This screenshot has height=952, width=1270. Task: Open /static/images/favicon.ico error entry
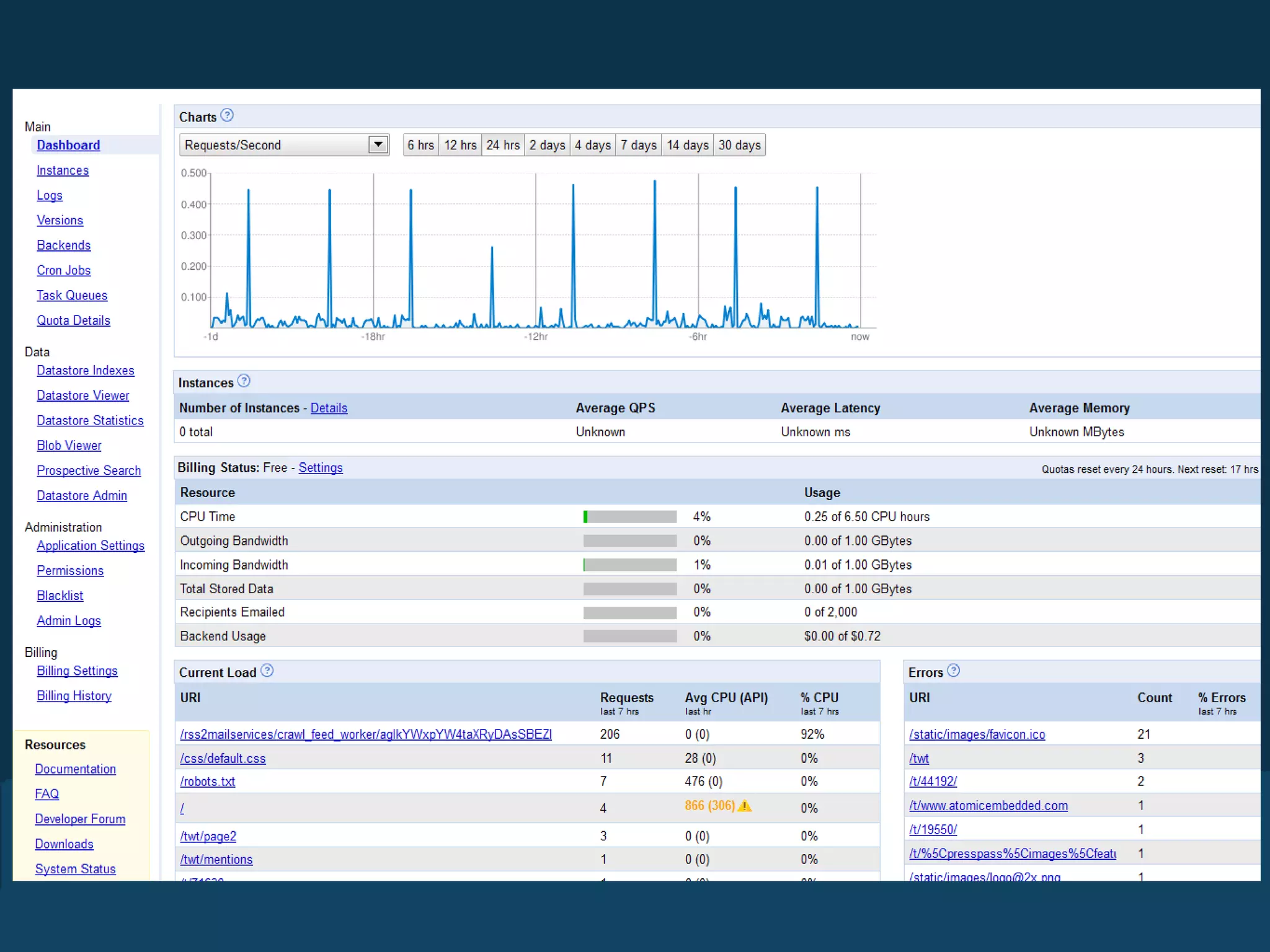pos(977,734)
